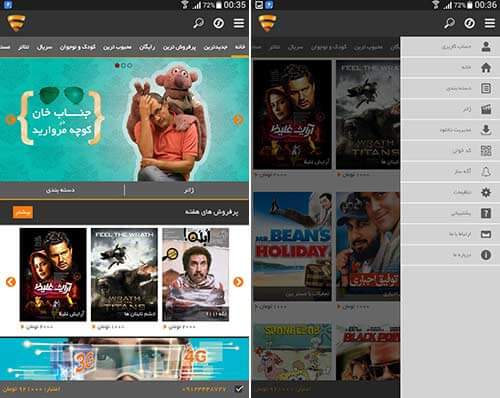Open download manager icon in drawer
The height and width of the screenshot is (398, 500).
486,130
